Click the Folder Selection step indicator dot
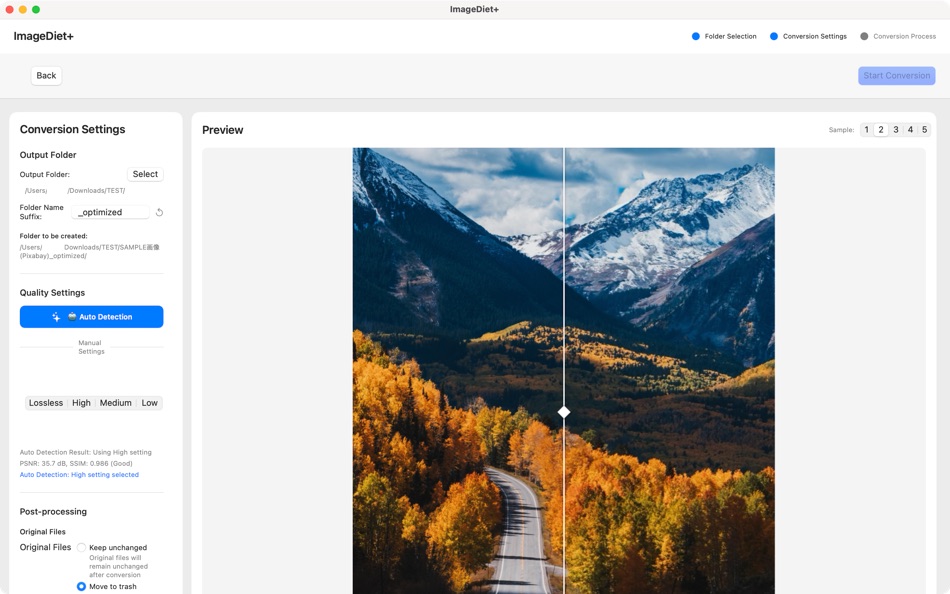950x594 pixels. tap(696, 35)
